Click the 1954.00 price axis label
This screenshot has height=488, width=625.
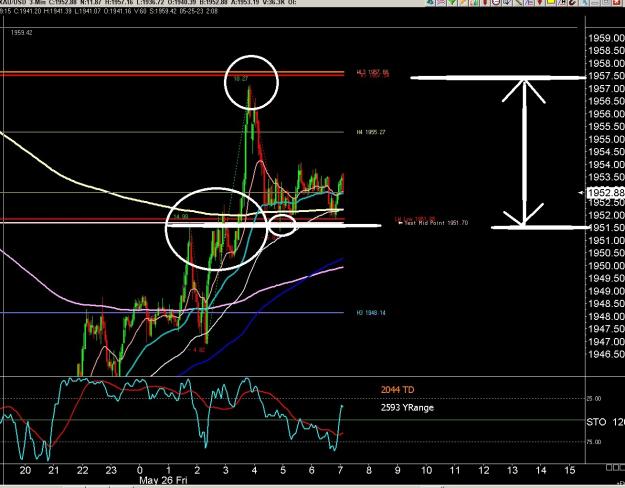[606, 165]
